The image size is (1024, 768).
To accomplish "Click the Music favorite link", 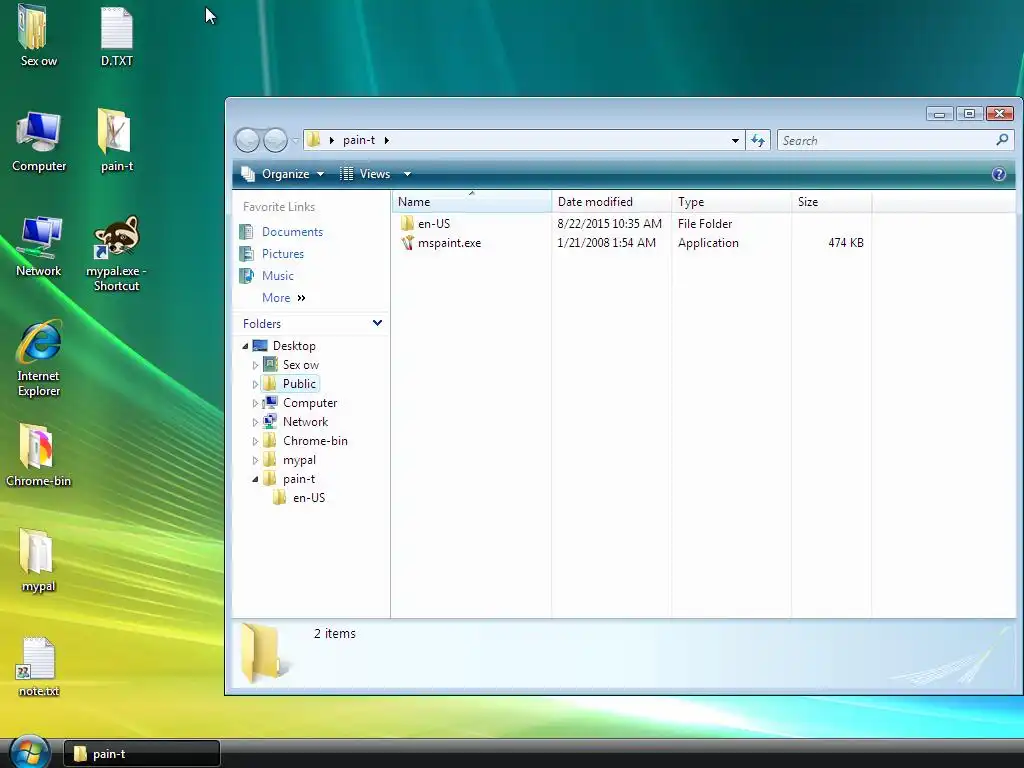I will [278, 276].
